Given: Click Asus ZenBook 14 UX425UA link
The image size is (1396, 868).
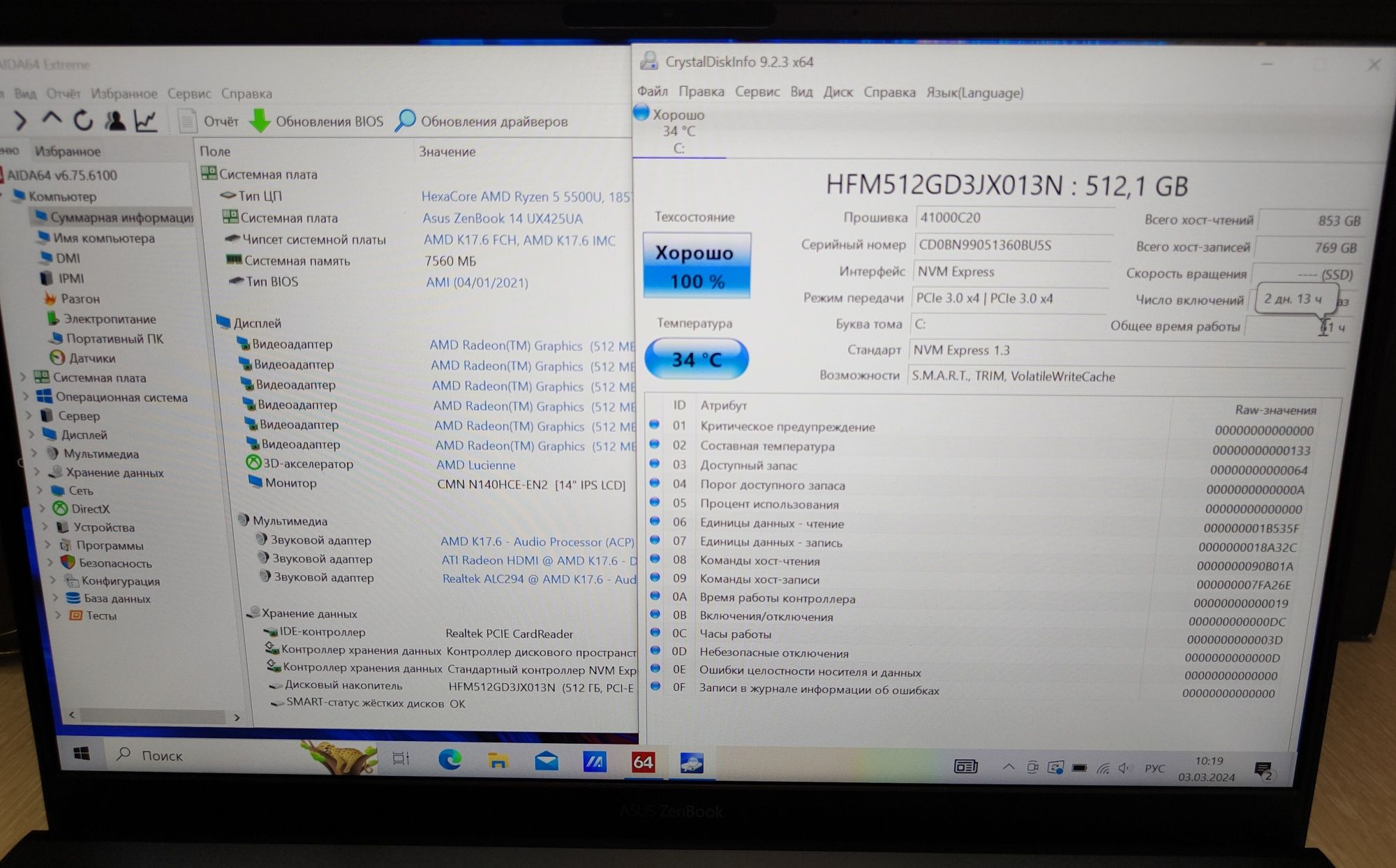Looking at the screenshot, I should click(x=503, y=218).
